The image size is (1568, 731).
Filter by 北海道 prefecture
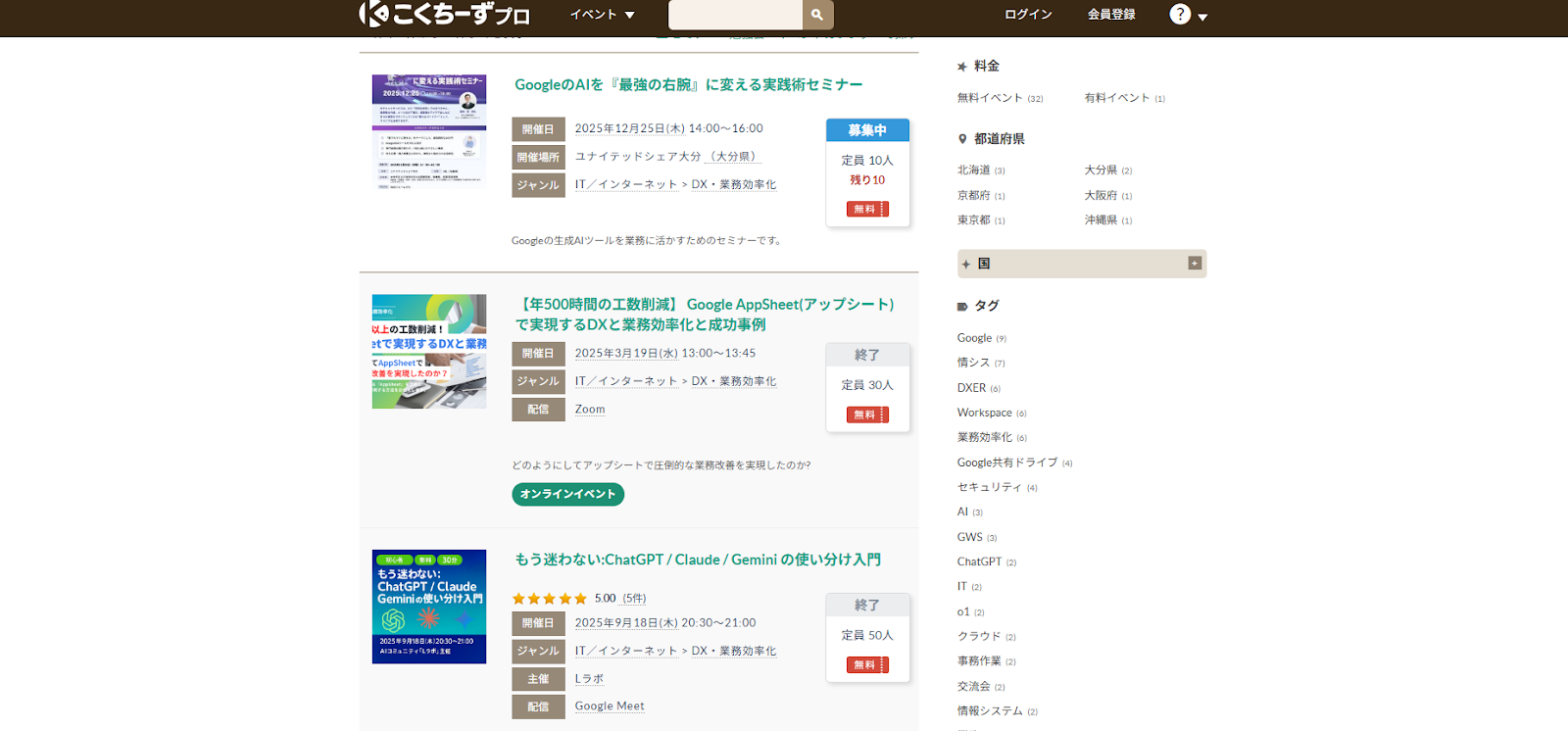point(981,171)
